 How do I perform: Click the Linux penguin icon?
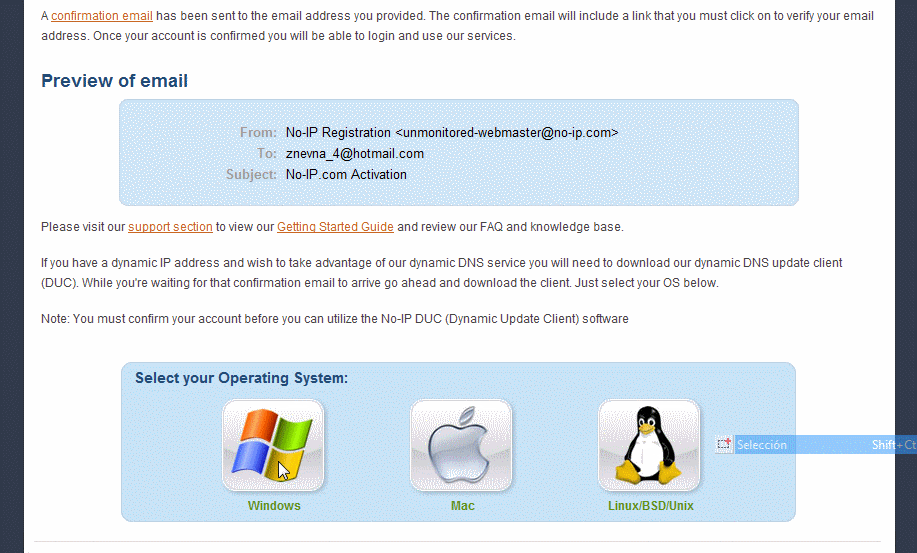tap(649, 445)
